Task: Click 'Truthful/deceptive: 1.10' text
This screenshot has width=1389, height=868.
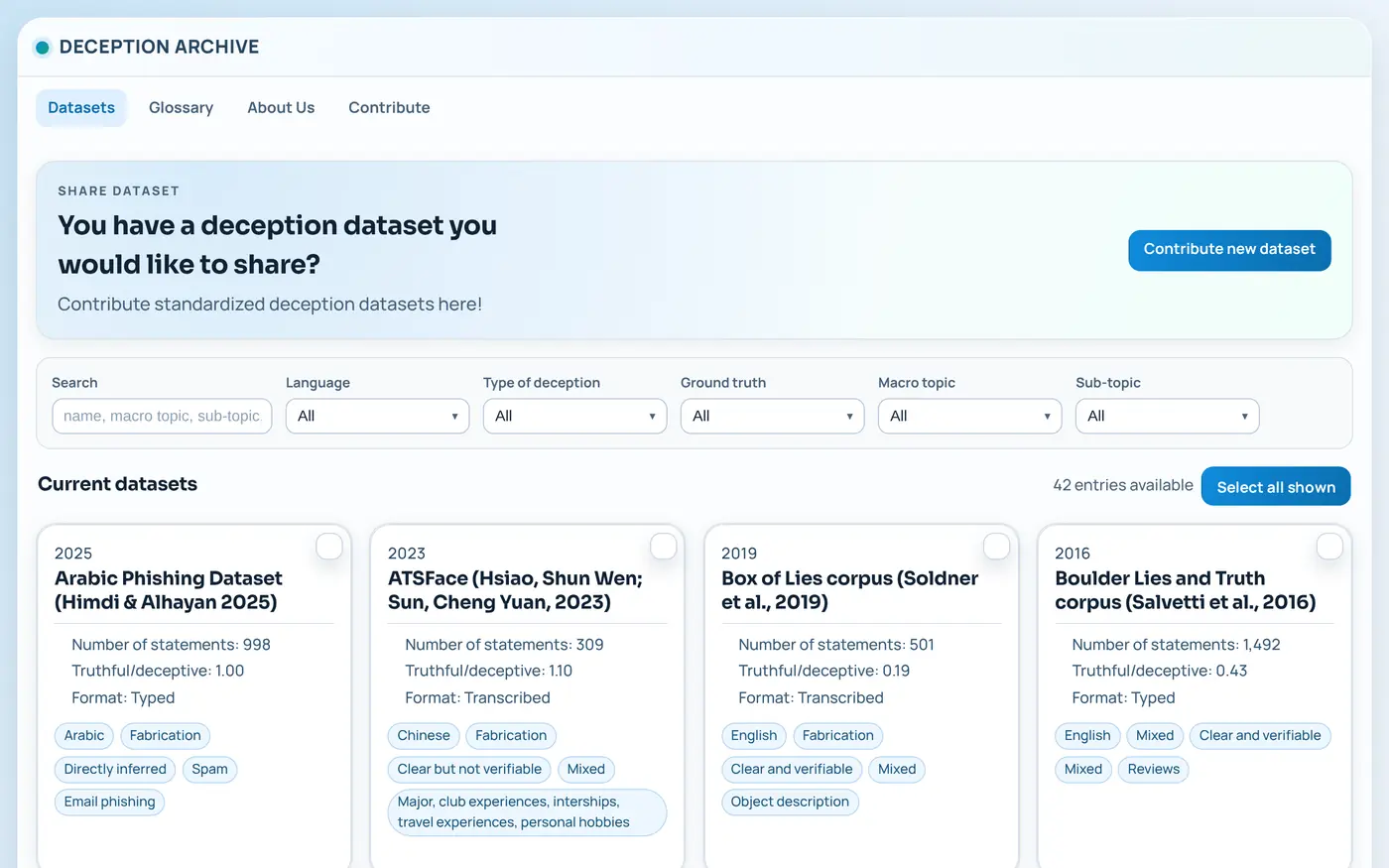Action: (488, 672)
